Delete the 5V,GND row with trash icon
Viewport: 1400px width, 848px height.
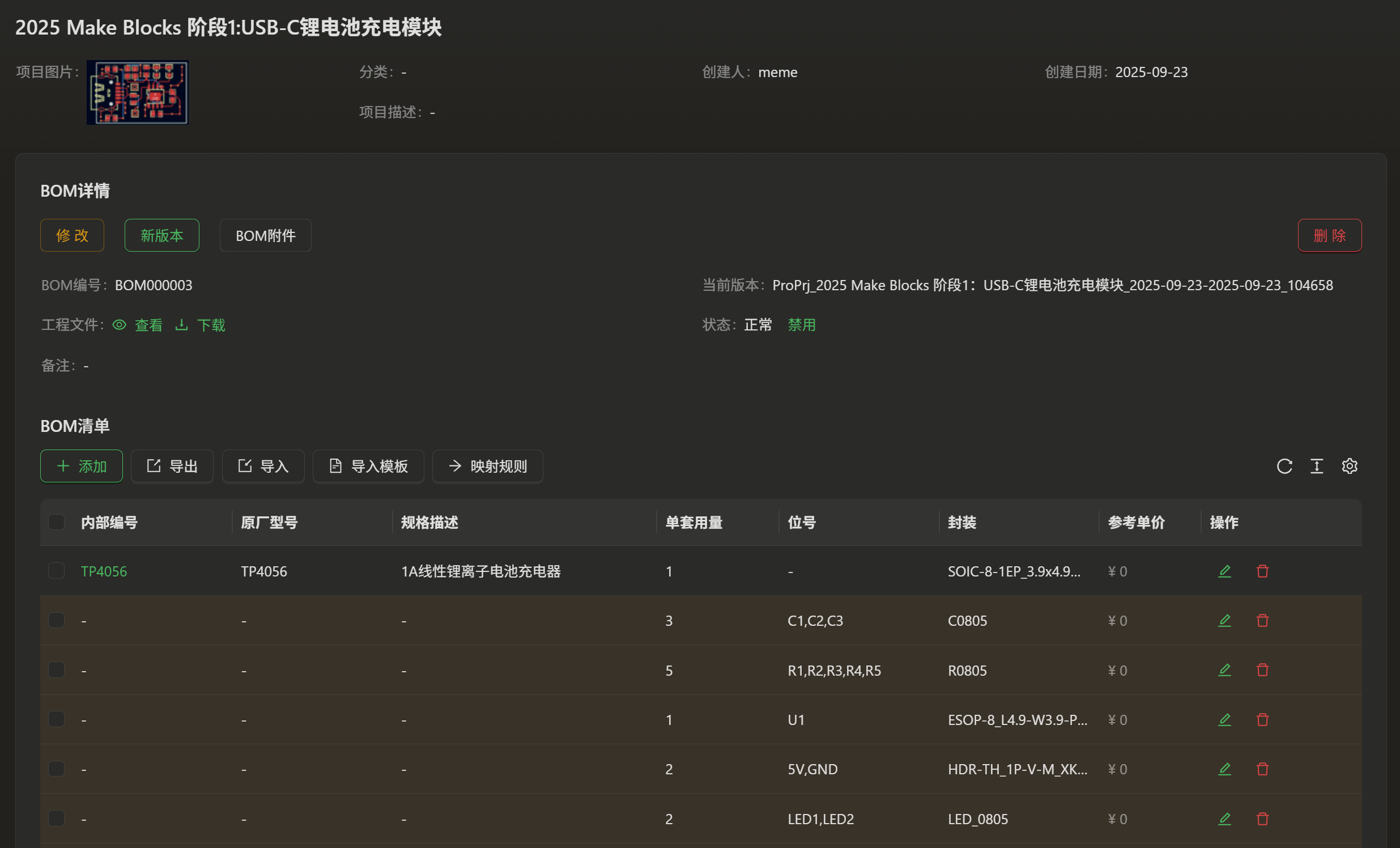(1262, 769)
